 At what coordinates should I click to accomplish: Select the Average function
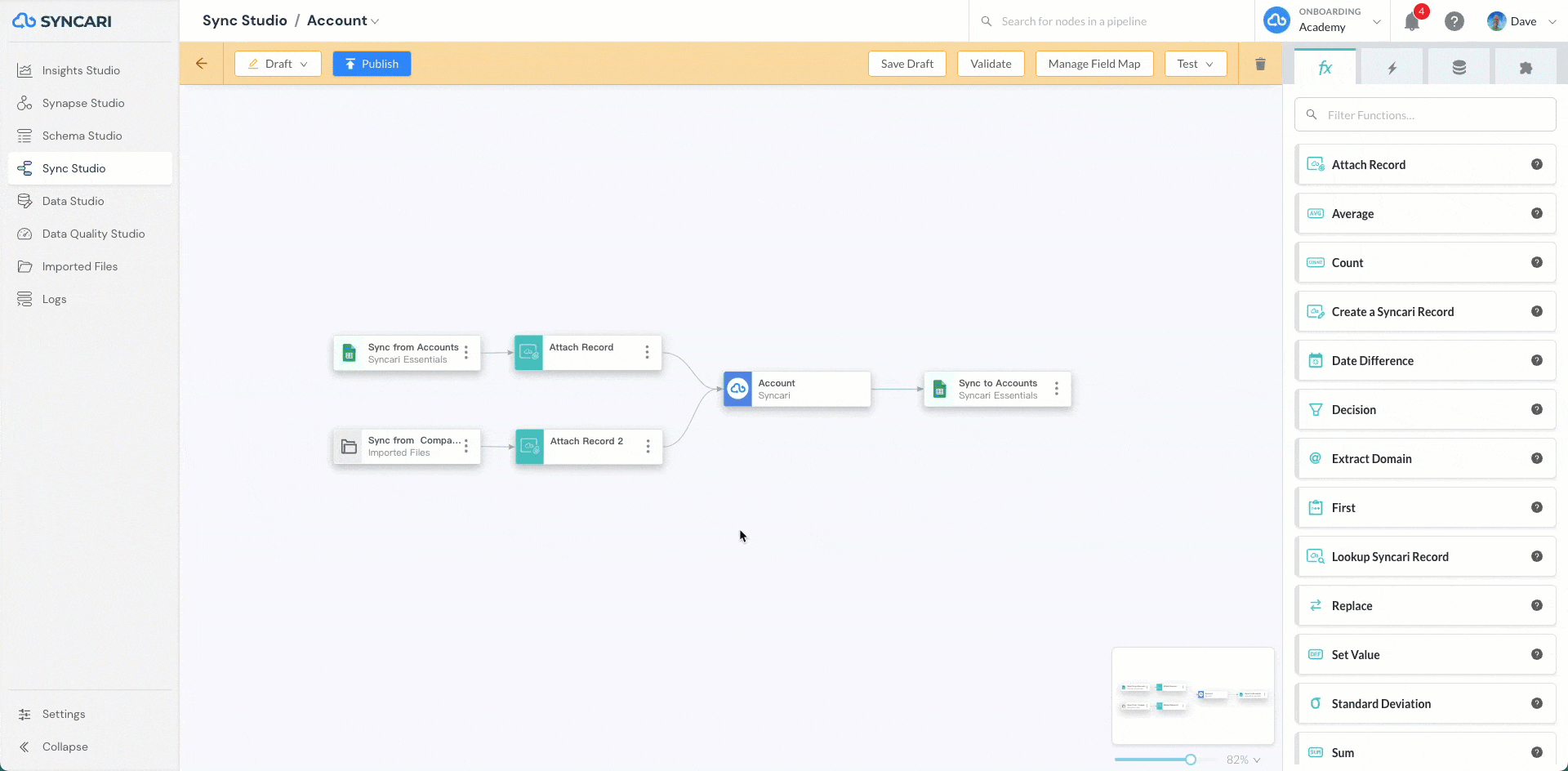tap(1425, 214)
